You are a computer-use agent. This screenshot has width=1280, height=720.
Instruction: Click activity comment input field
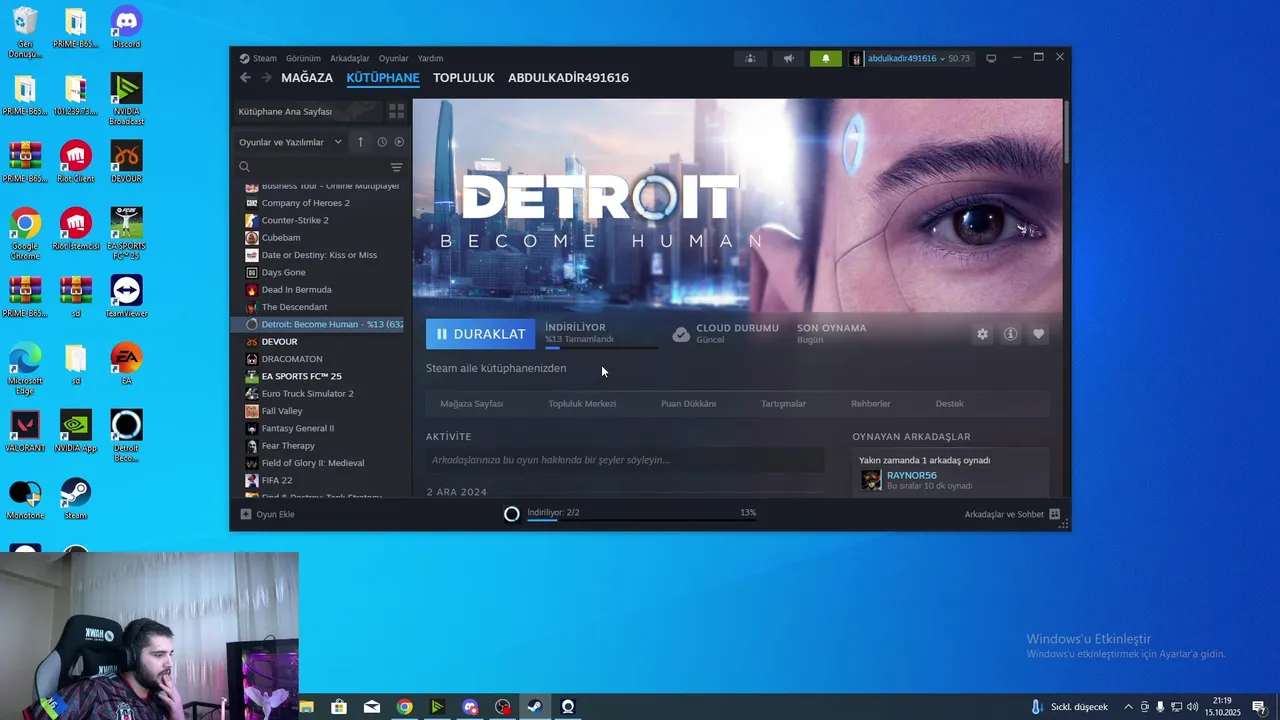point(625,460)
